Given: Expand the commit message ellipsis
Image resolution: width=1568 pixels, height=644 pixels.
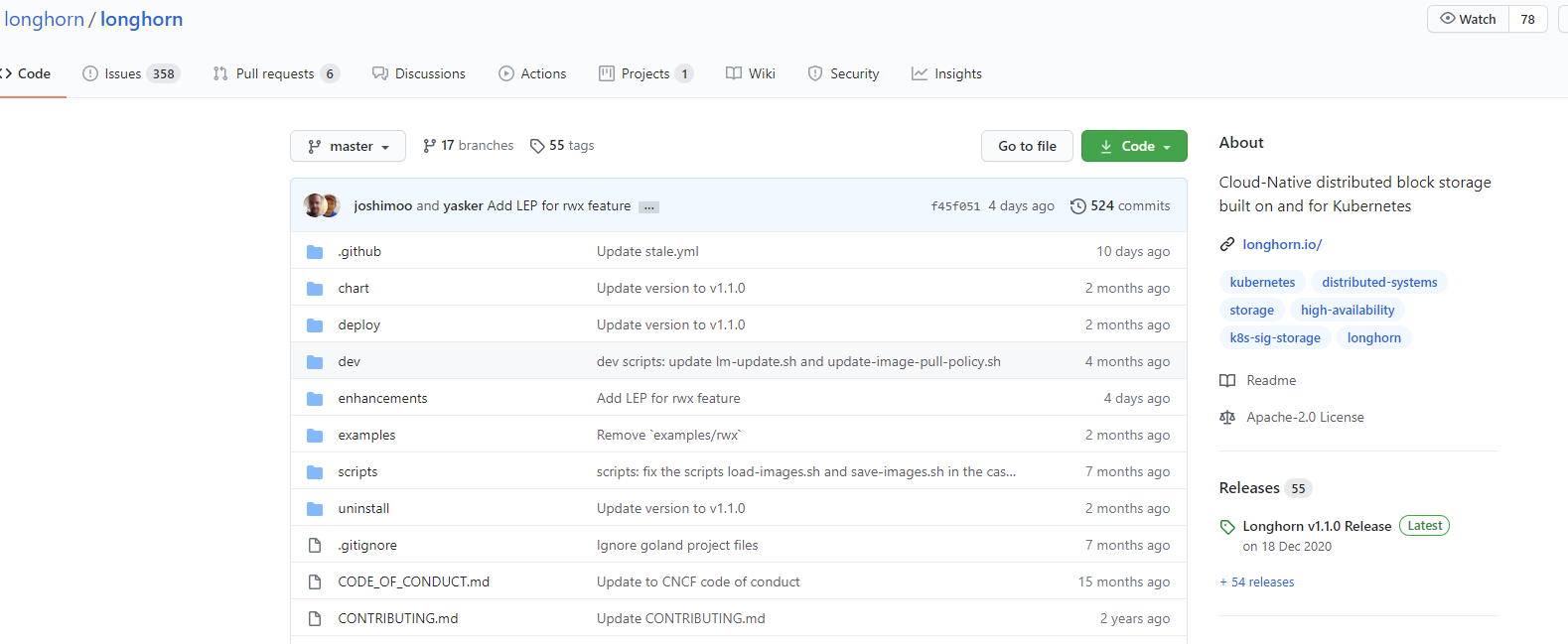Looking at the screenshot, I should click(648, 207).
